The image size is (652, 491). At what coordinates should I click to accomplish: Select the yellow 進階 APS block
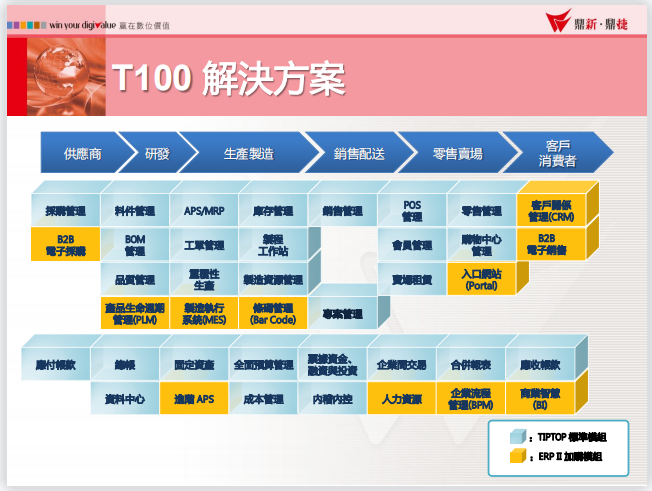(194, 398)
